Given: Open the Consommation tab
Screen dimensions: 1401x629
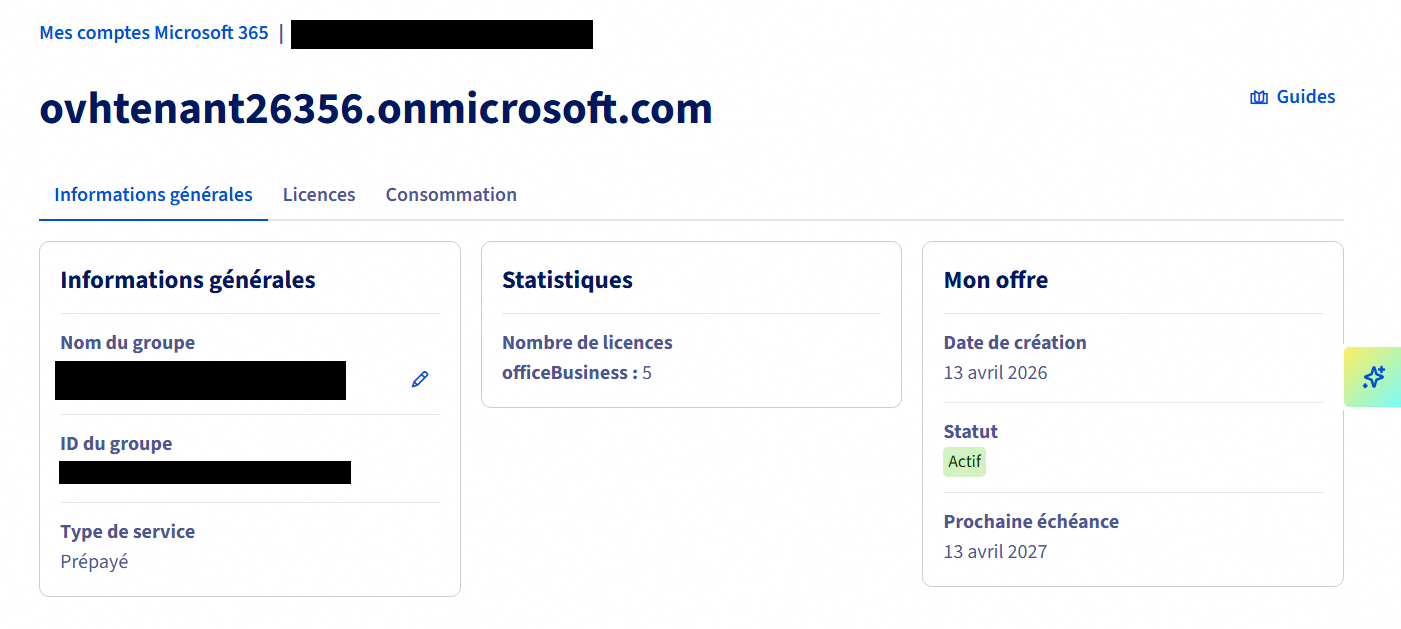Looking at the screenshot, I should tap(451, 195).
